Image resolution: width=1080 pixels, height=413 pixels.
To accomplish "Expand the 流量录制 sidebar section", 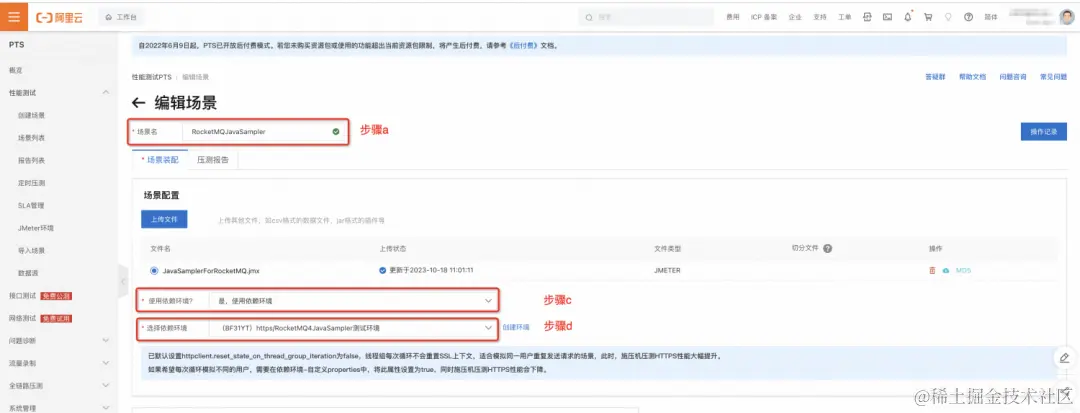I will 106,363.
